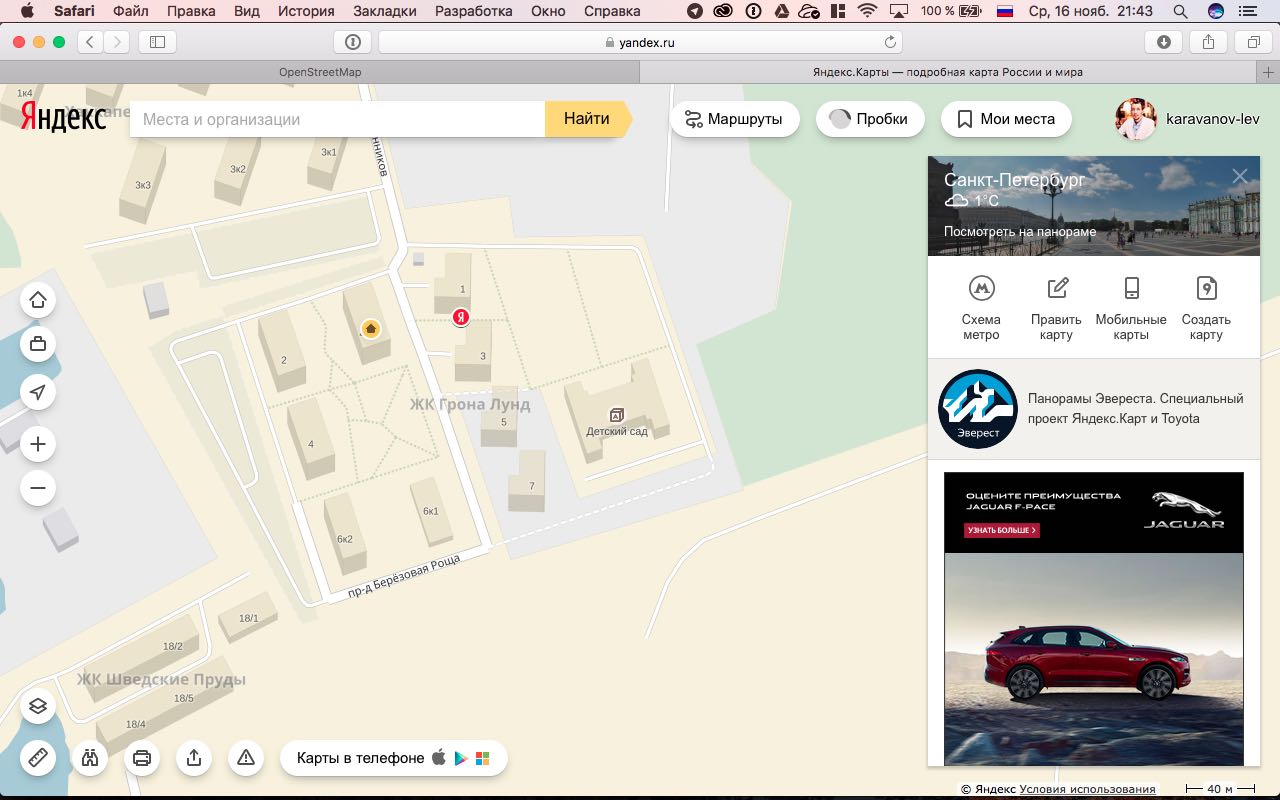The width and height of the screenshot is (1280, 800).
Task: Open the Разработка menu
Action: 474,11
